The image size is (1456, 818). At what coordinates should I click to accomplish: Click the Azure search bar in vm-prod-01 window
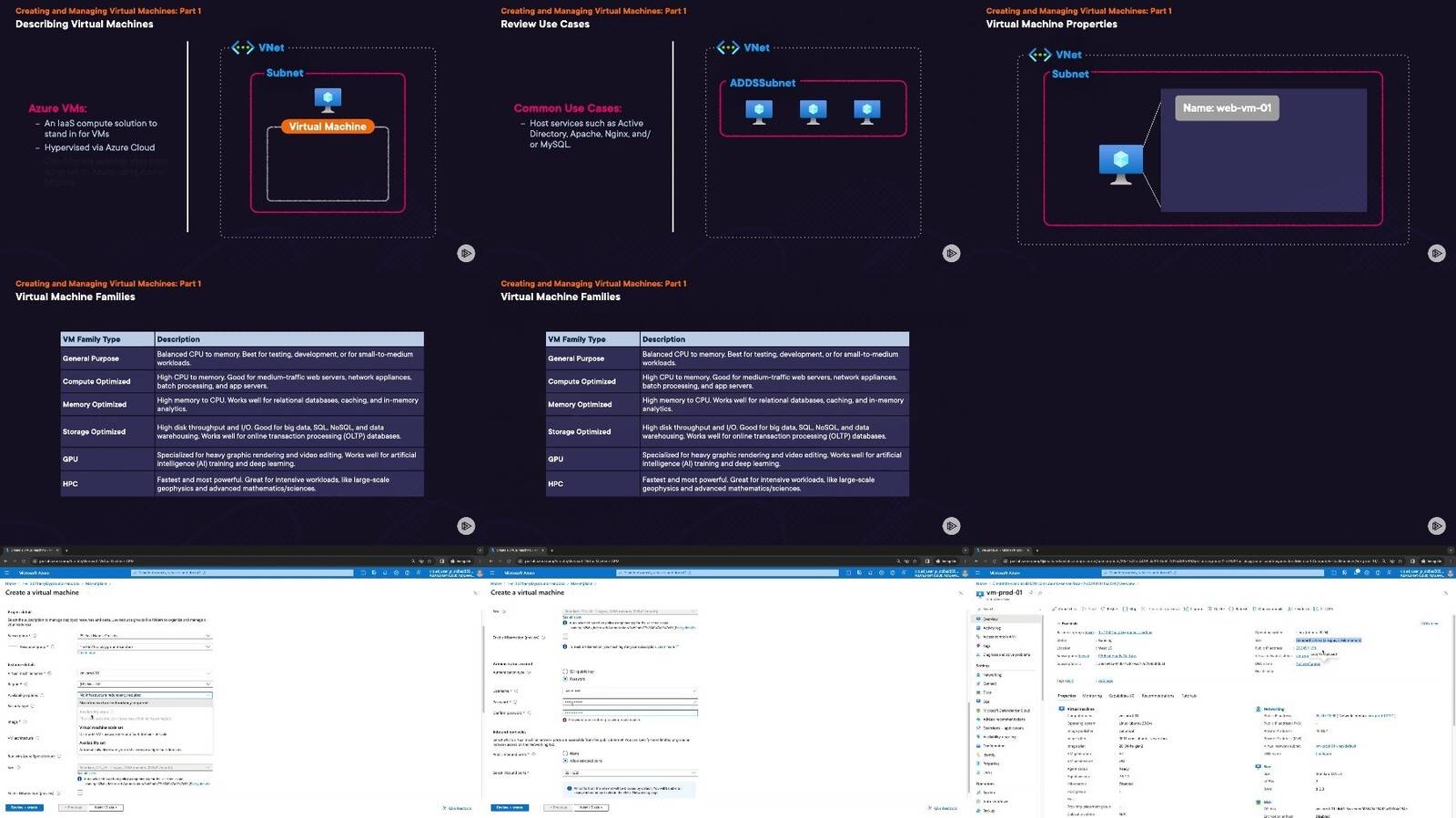1212,572
